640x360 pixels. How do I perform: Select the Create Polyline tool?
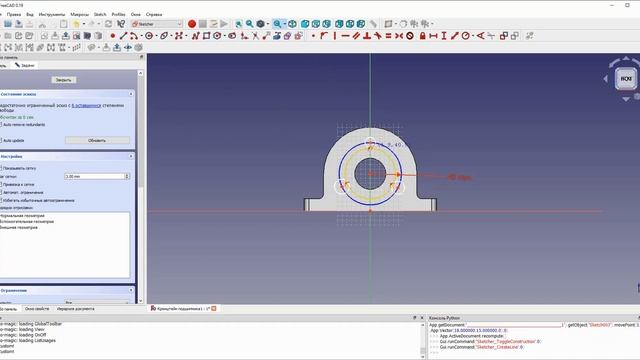196,36
